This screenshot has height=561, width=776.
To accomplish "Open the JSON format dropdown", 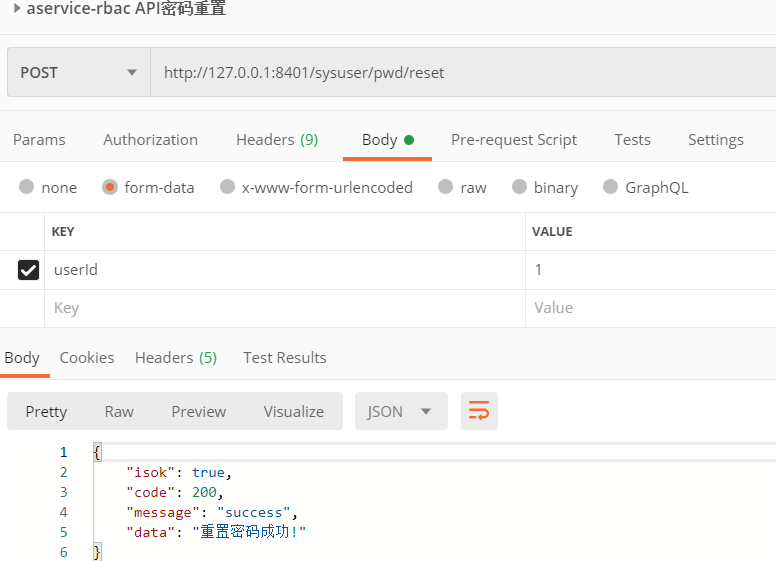I will click(399, 411).
